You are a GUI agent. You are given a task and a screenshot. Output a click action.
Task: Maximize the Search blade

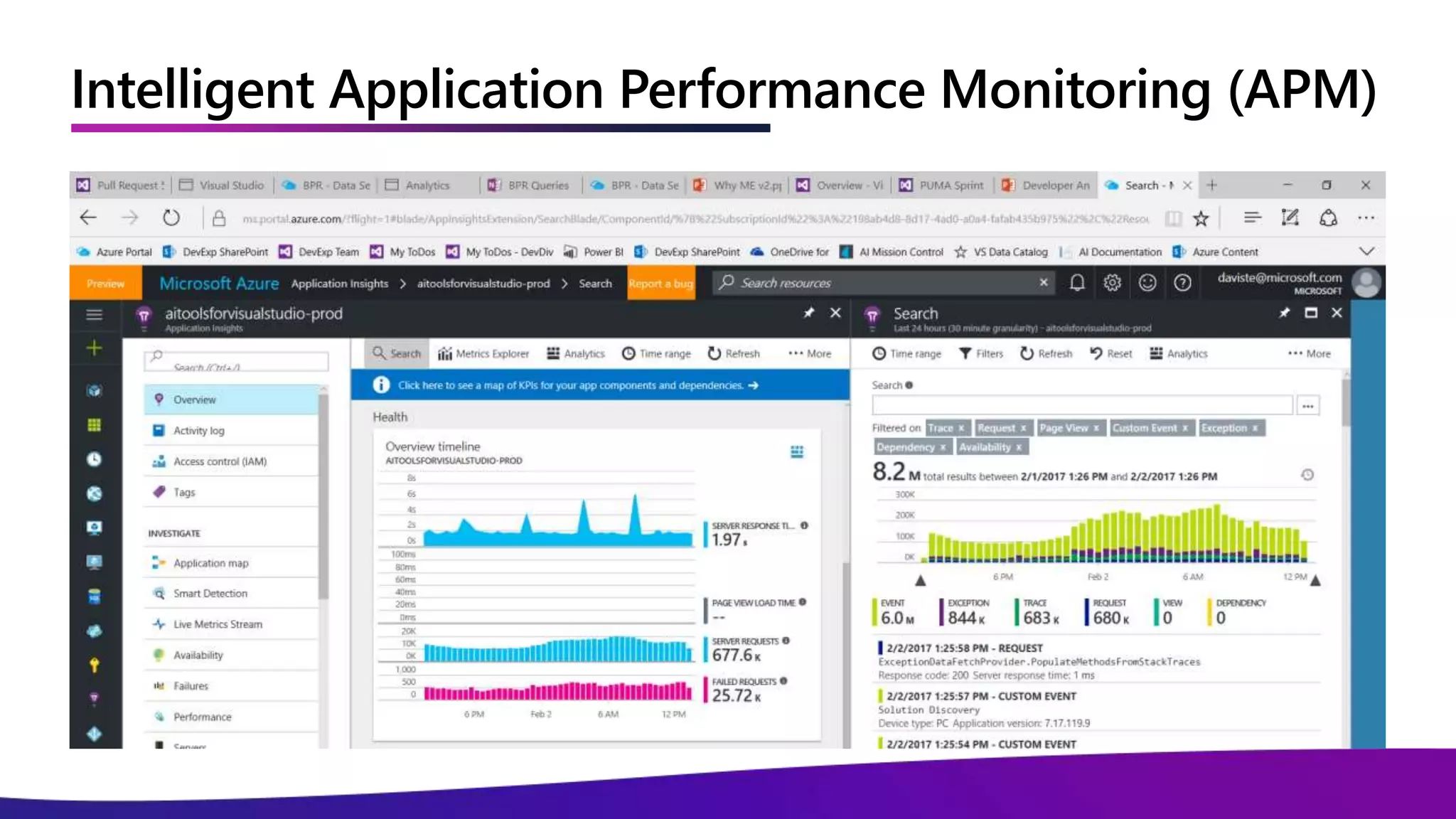tap(1311, 313)
